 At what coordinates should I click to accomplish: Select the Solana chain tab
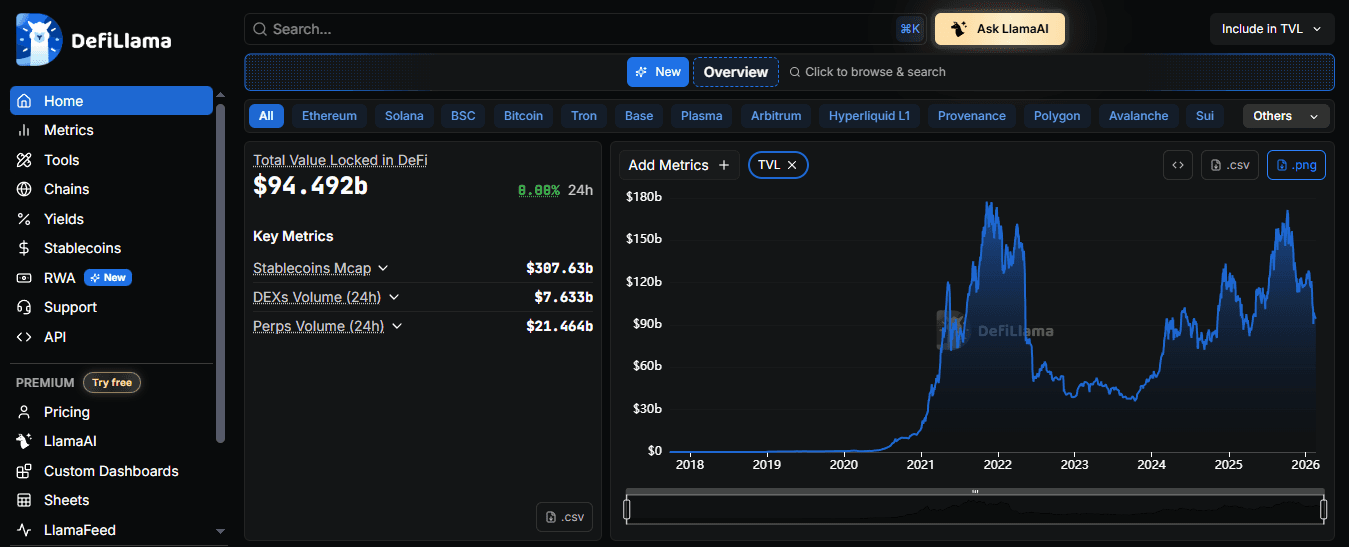(x=404, y=116)
